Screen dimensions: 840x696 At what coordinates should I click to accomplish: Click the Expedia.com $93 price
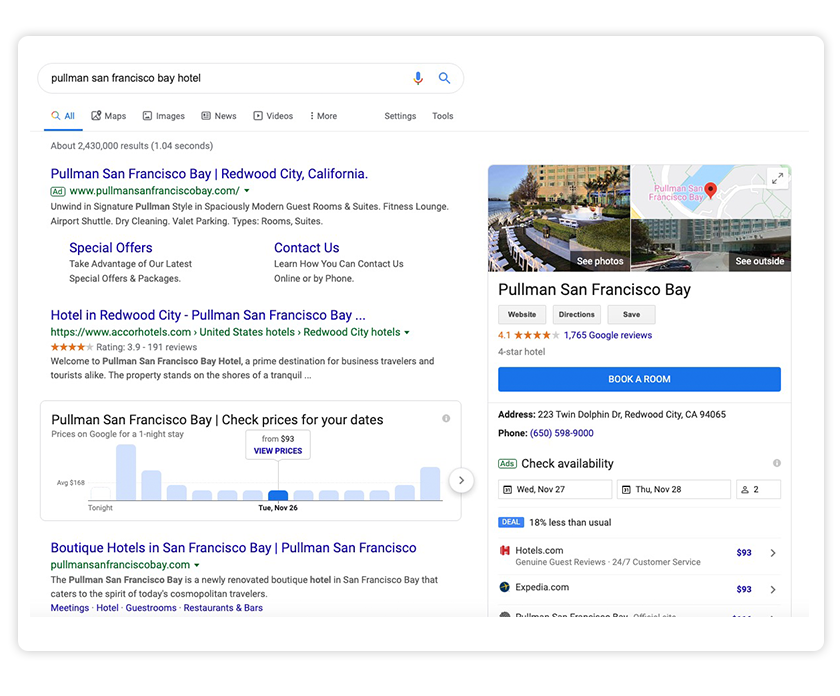[744, 589]
